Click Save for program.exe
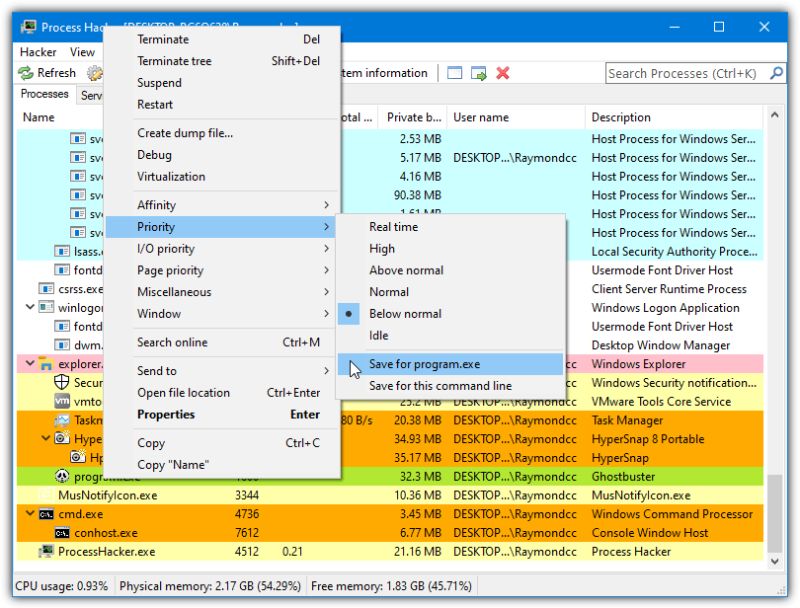The width and height of the screenshot is (800, 608). tap(451, 364)
